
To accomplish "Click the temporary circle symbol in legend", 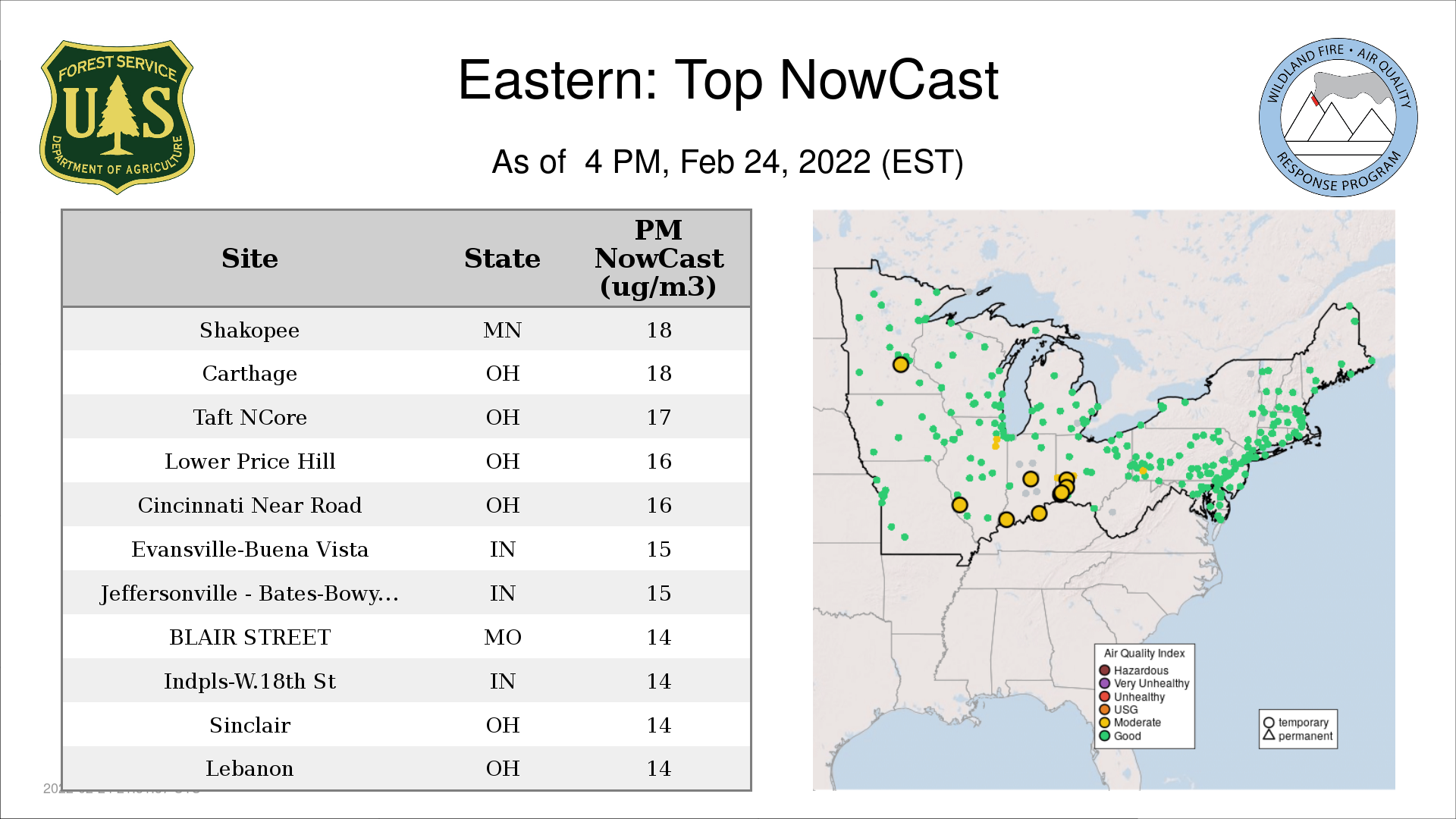I will point(1269,723).
